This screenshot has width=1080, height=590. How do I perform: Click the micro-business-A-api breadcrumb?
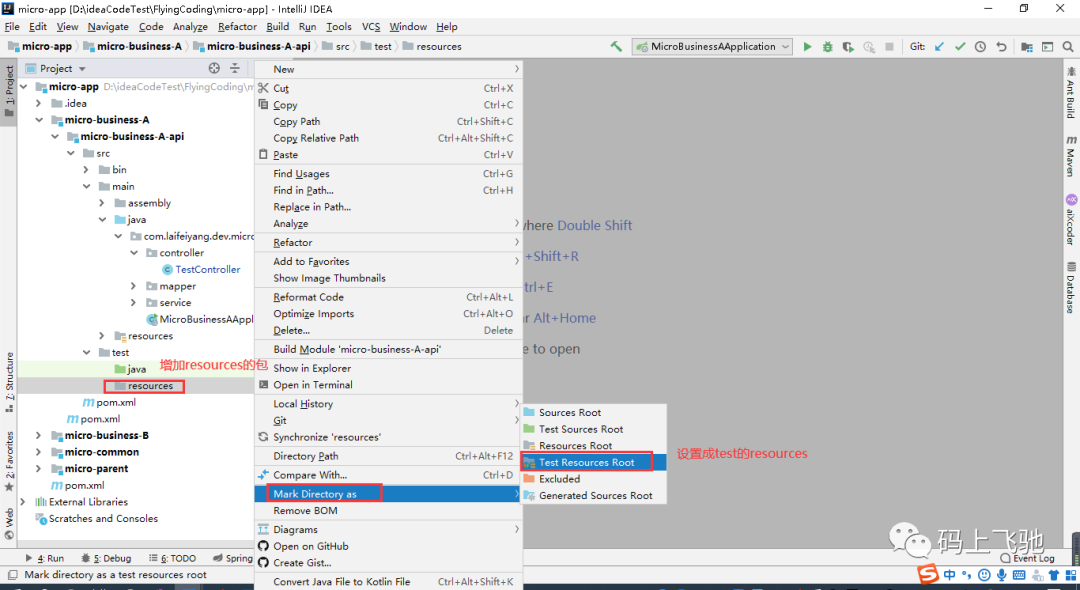pyautogui.click(x=251, y=46)
